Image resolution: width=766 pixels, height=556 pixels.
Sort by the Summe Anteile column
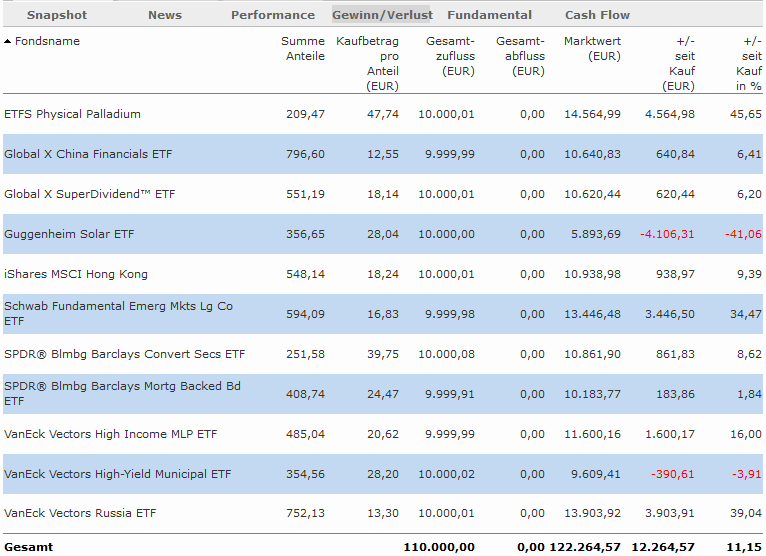pyautogui.click(x=305, y=49)
